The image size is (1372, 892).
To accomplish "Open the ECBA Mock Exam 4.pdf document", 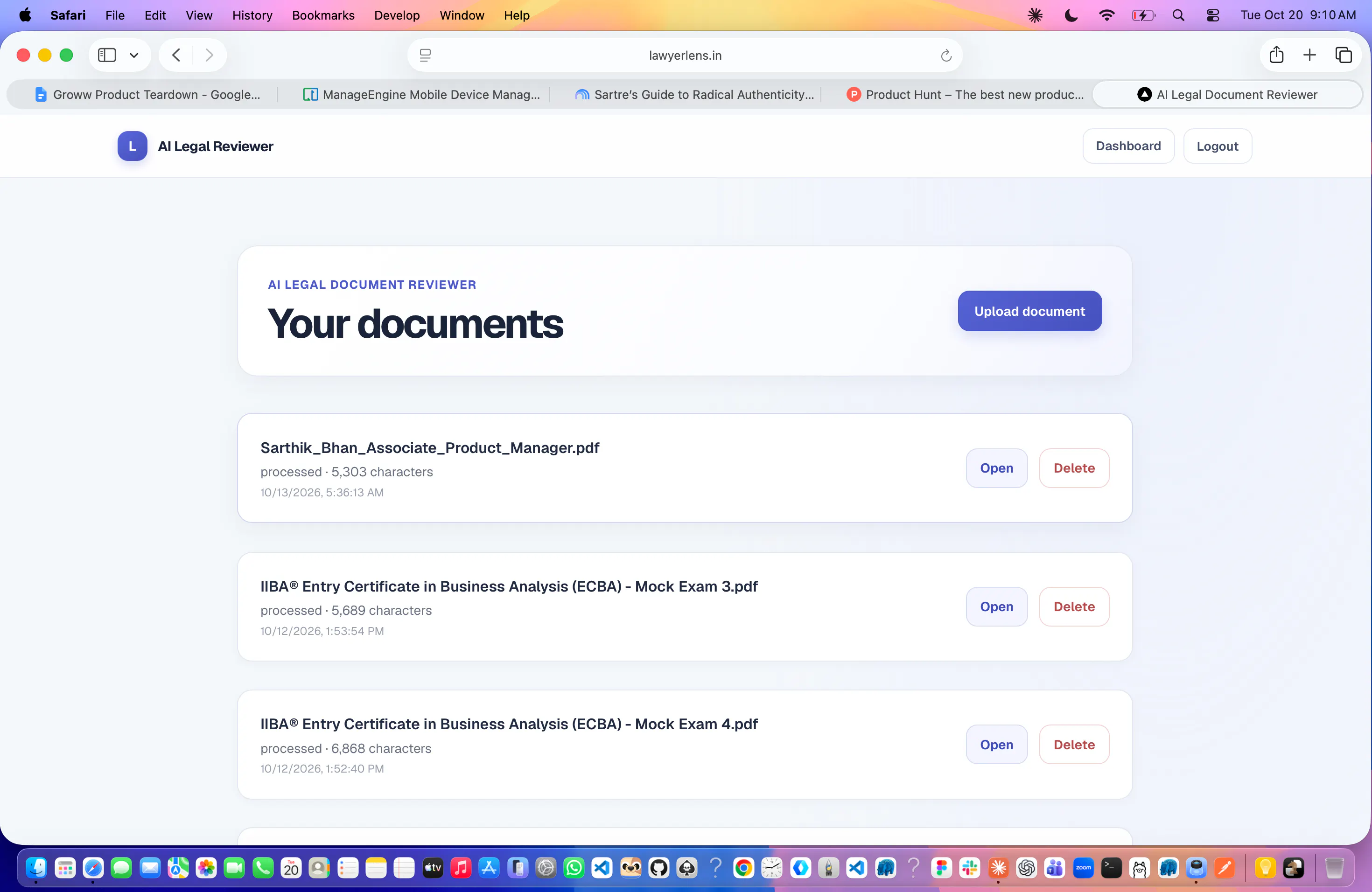I will [x=996, y=745].
